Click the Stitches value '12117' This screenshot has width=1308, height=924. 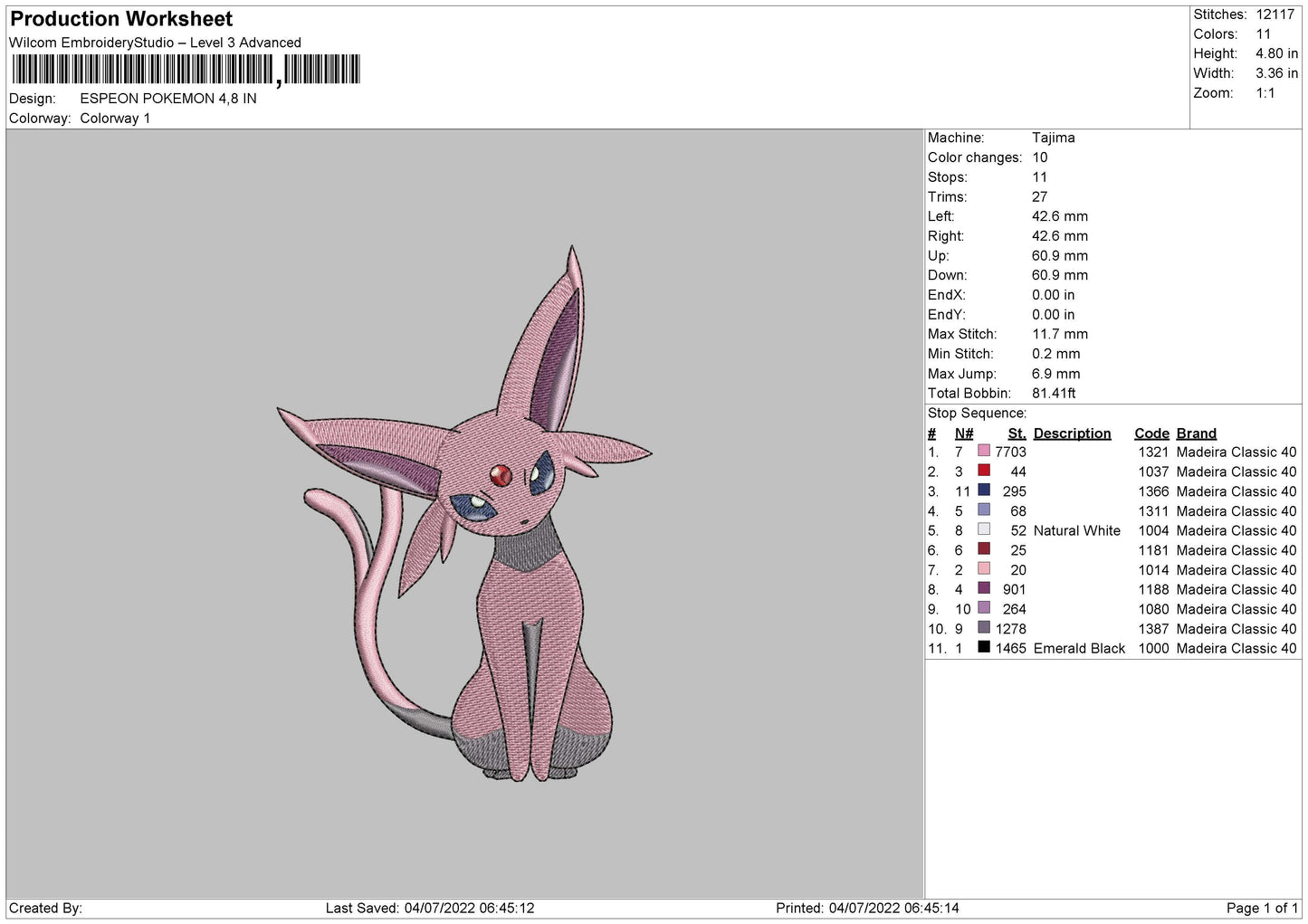(1275, 14)
